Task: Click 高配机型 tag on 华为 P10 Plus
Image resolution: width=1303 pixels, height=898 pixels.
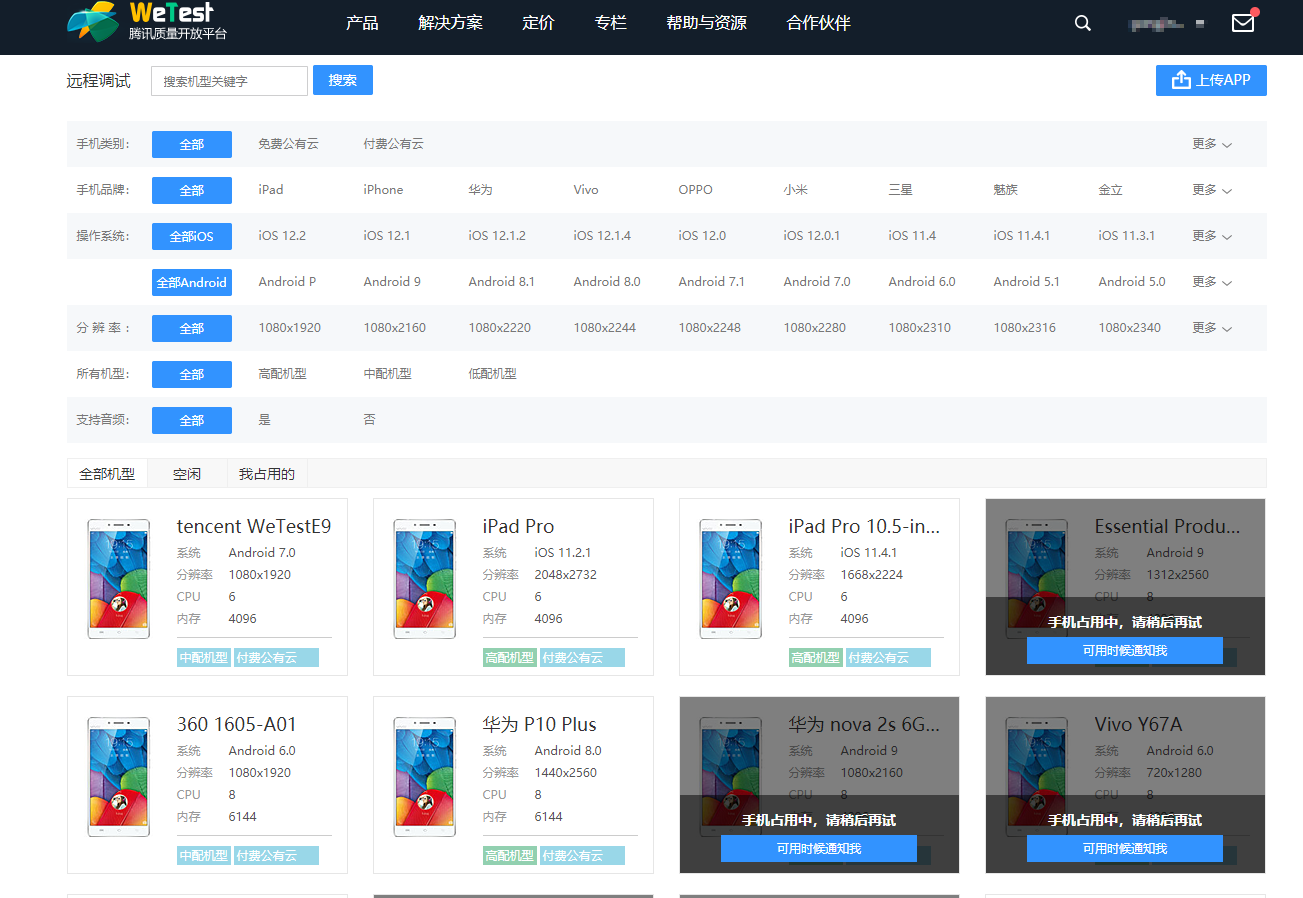Action: 510,856
